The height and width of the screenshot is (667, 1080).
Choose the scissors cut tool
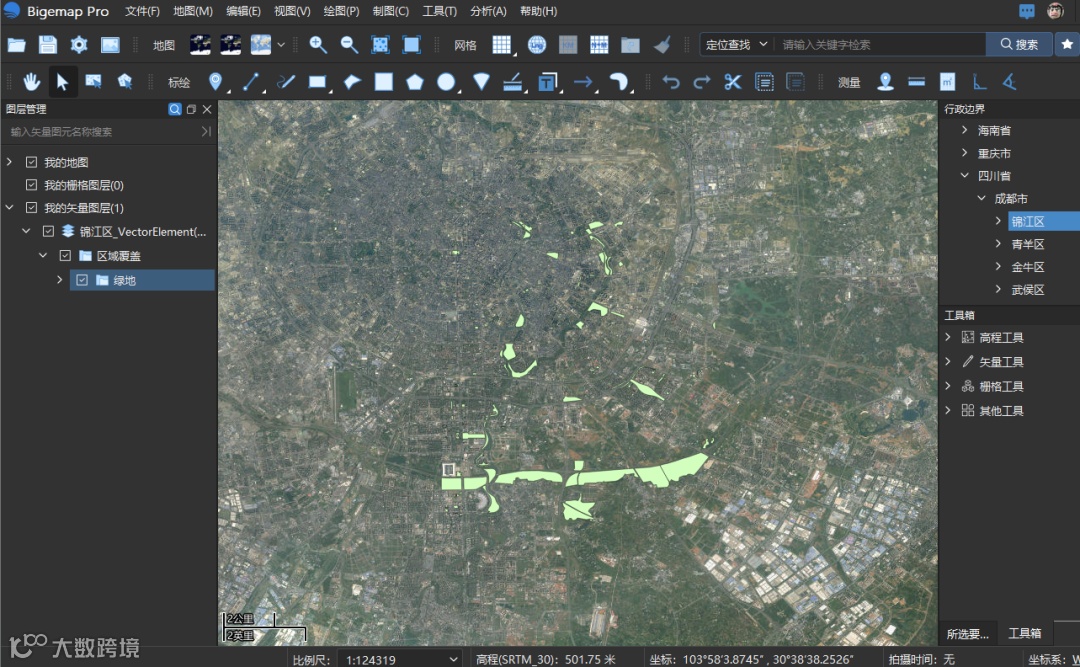[x=733, y=82]
